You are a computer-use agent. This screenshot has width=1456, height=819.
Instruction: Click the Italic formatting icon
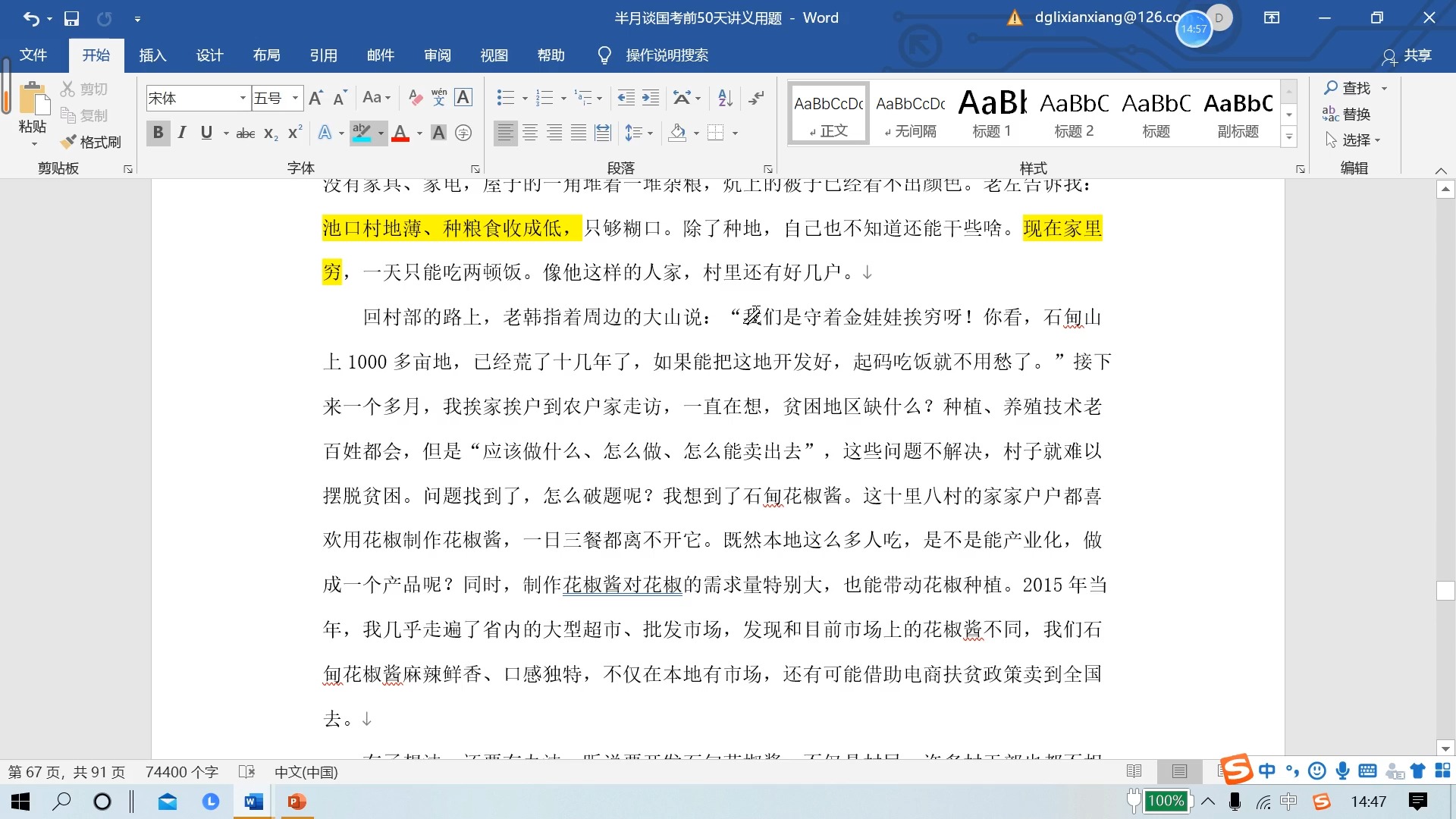[x=180, y=133]
